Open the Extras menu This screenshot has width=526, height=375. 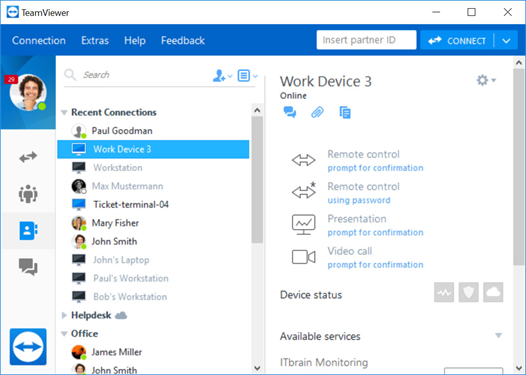(95, 41)
